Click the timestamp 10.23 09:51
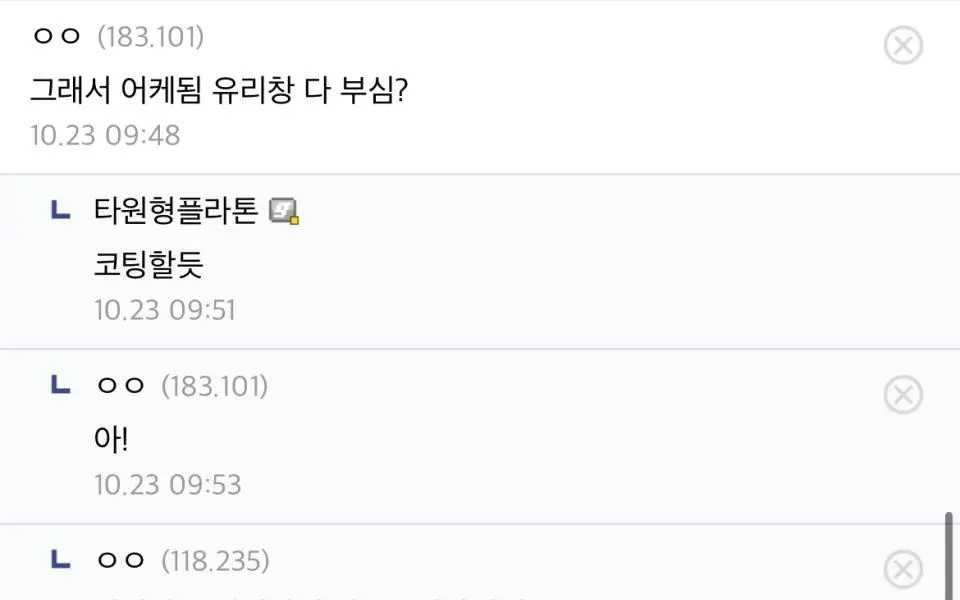This screenshot has height=600, width=960. 165,310
